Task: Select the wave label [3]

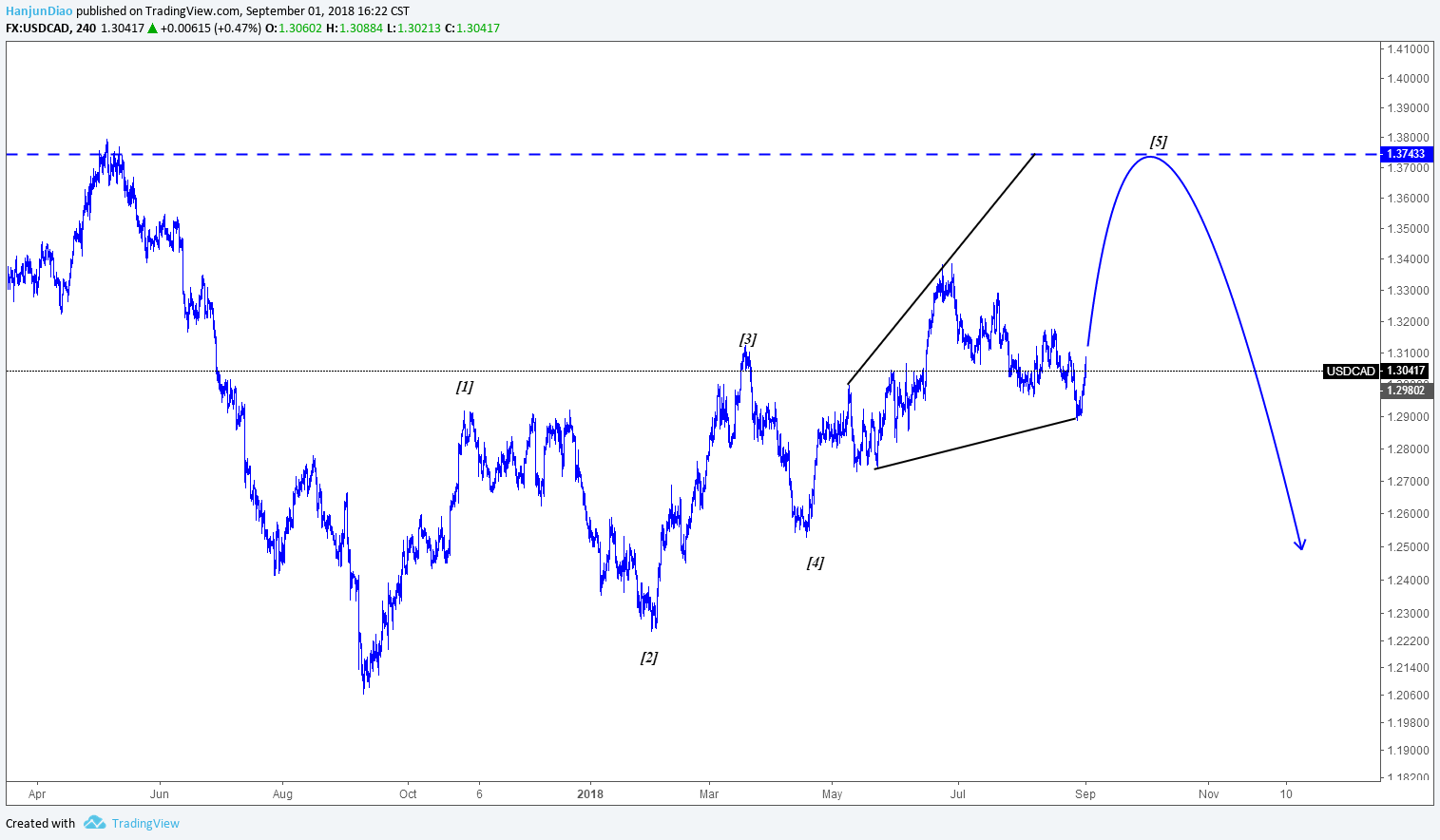Action: pyautogui.click(x=748, y=339)
